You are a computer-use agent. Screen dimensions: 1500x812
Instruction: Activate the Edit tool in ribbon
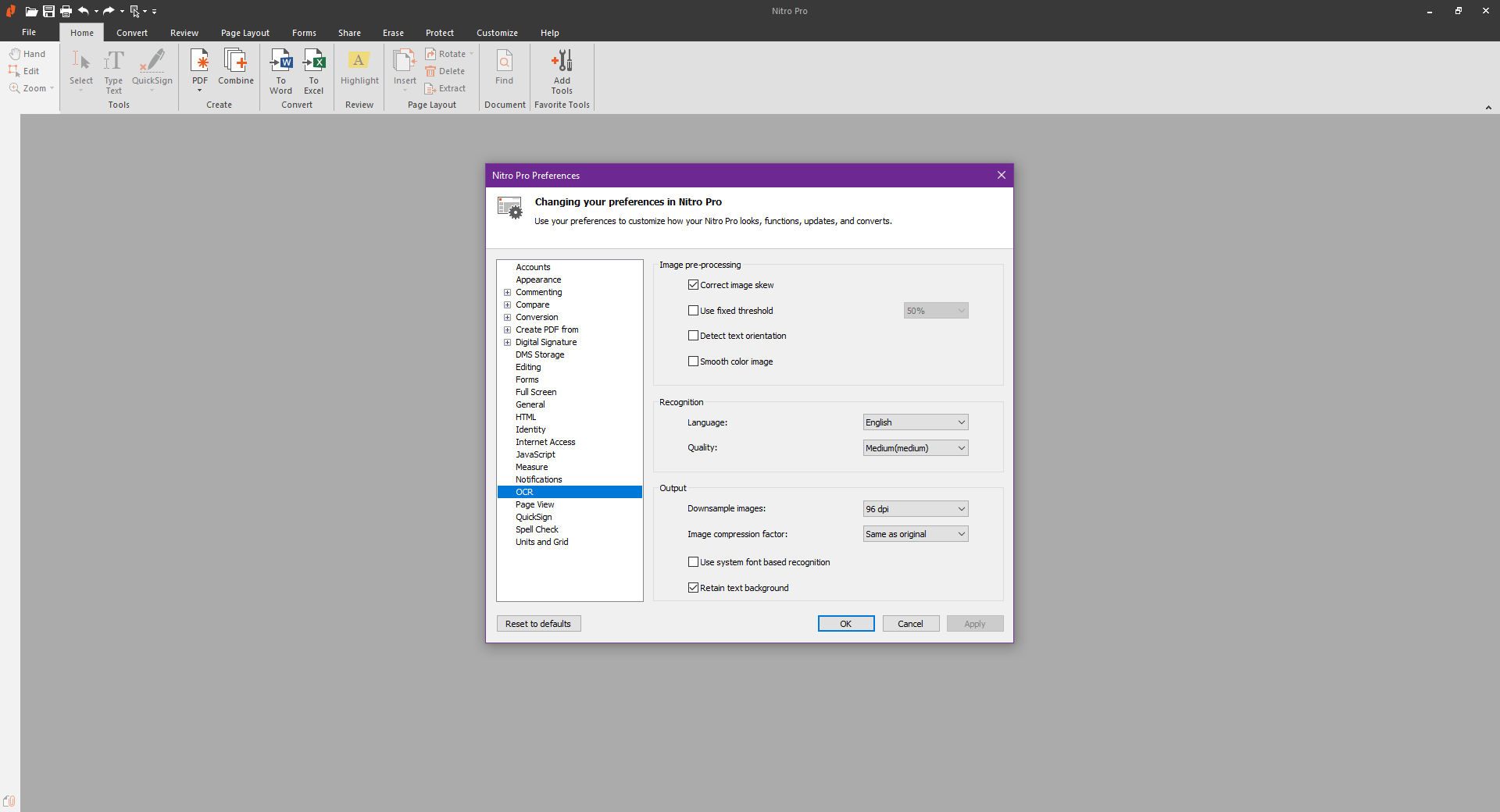click(x=24, y=71)
